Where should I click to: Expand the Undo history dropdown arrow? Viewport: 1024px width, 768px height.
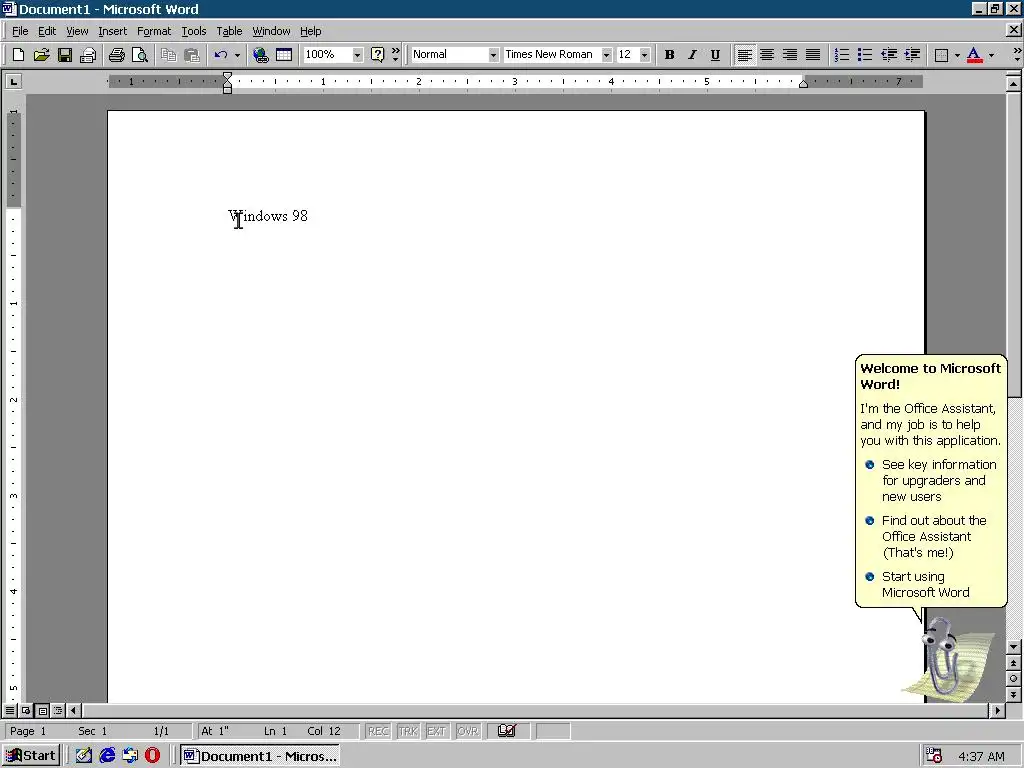point(237,55)
